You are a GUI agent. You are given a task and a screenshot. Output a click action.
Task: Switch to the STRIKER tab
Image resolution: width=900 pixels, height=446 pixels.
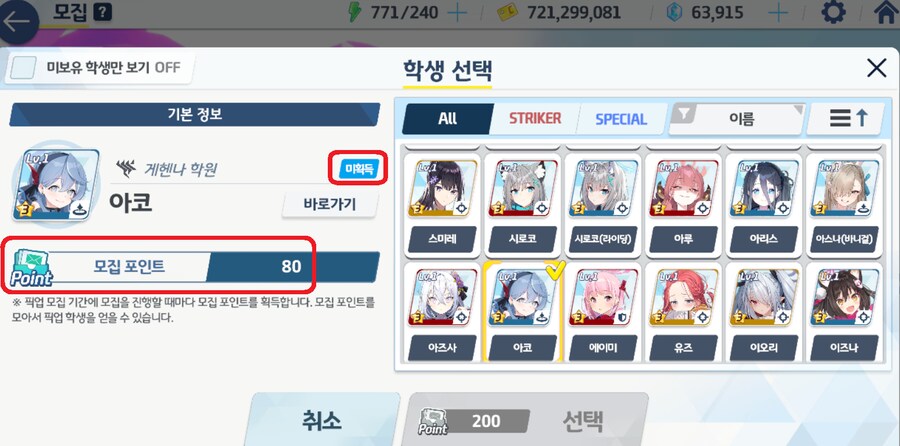pos(535,118)
